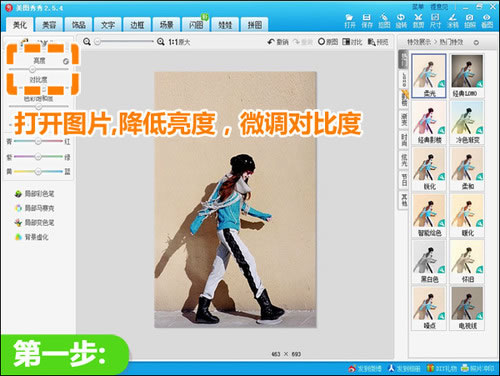Viewport: 500px width, 376px height.
Task: Select the 裁剪 (Crop) tool icon
Action: click(x=418, y=21)
